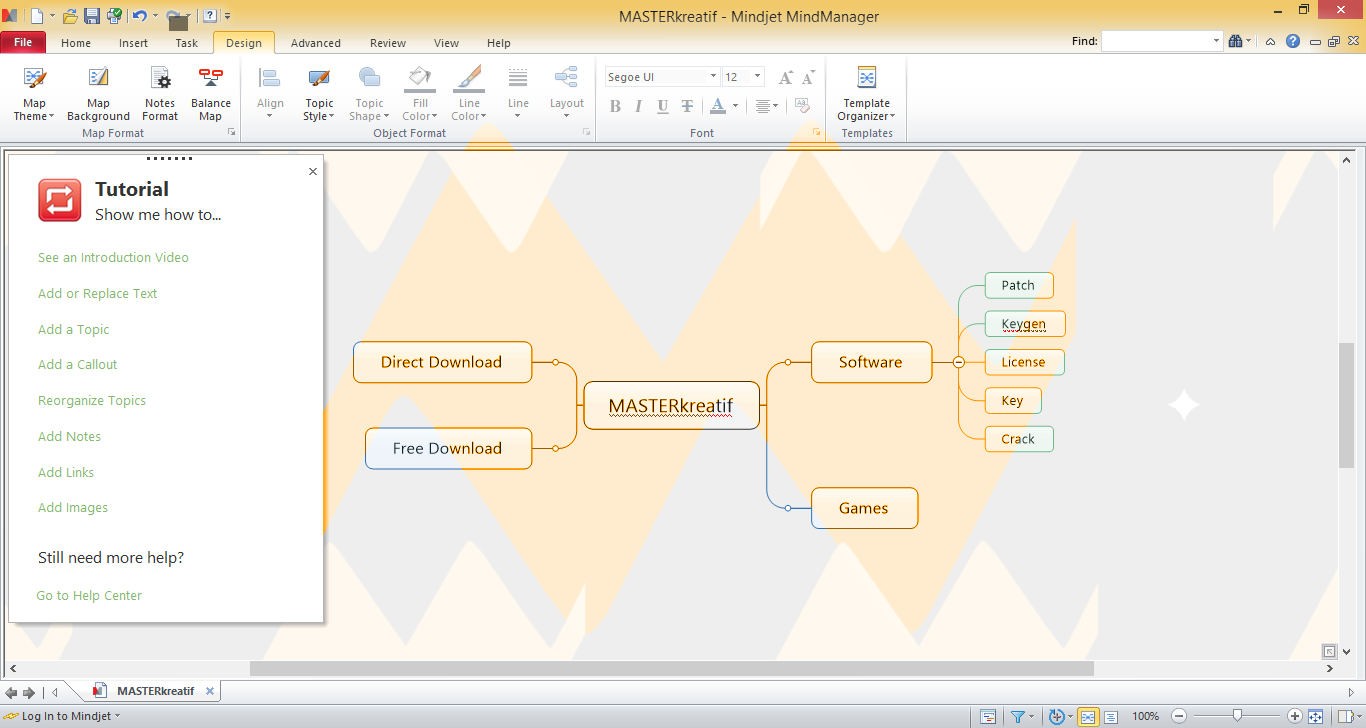
Task: Click the Grow Font icon
Action: [x=786, y=77]
